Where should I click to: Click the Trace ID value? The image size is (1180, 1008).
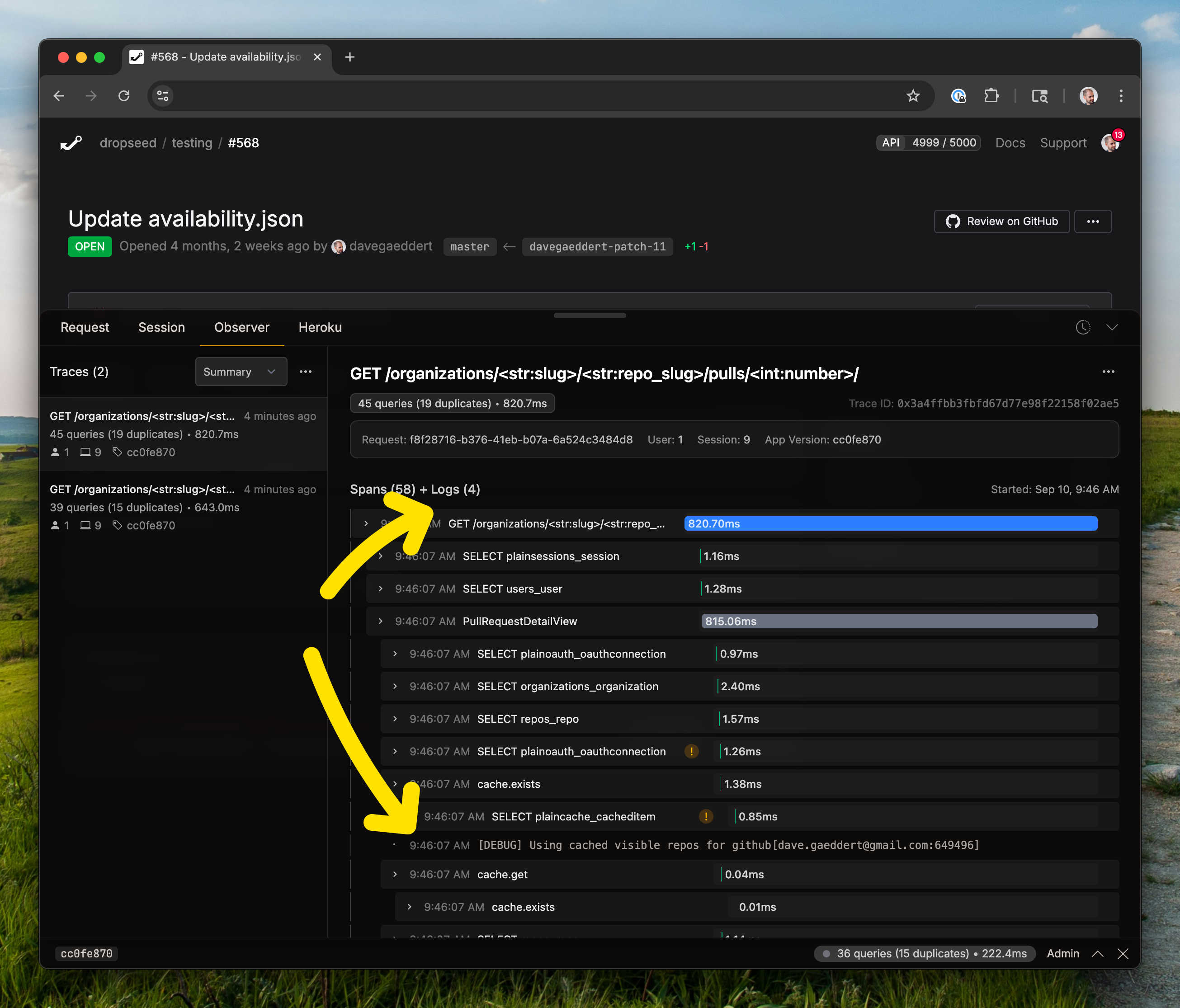[1007, 403]
